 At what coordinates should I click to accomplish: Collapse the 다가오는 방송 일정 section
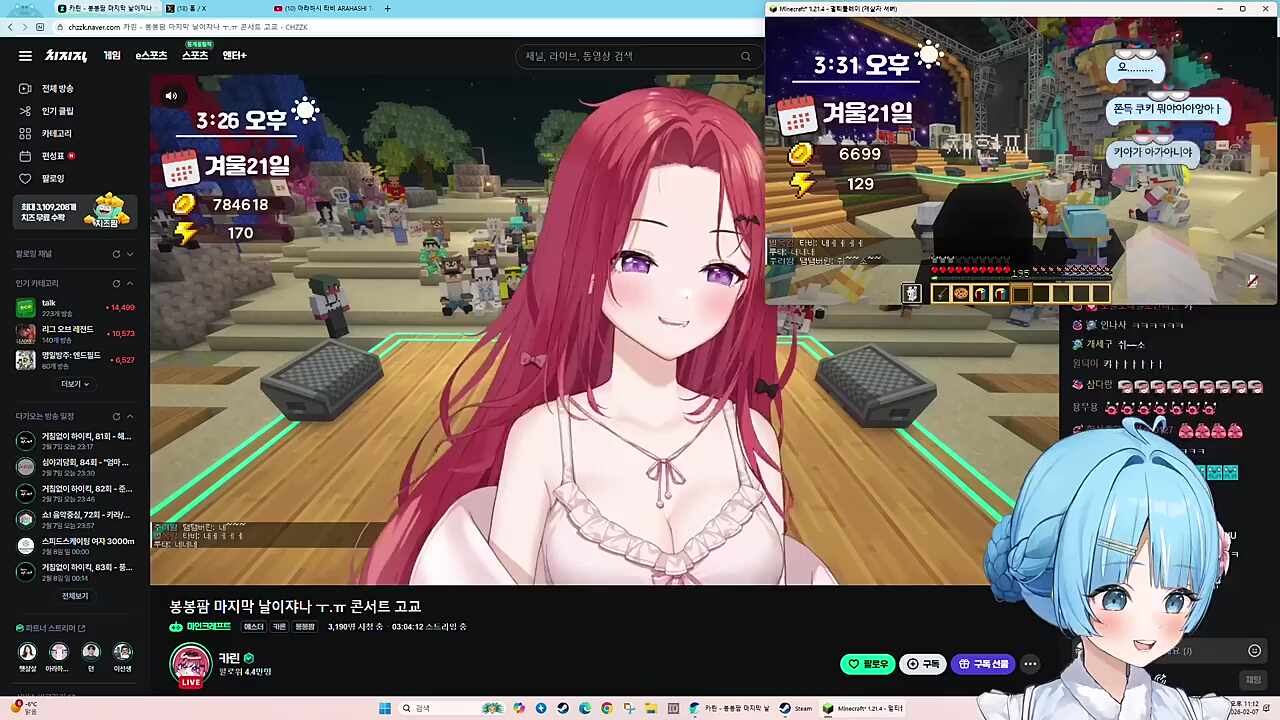pyautogui.click(x=130, y=416)
